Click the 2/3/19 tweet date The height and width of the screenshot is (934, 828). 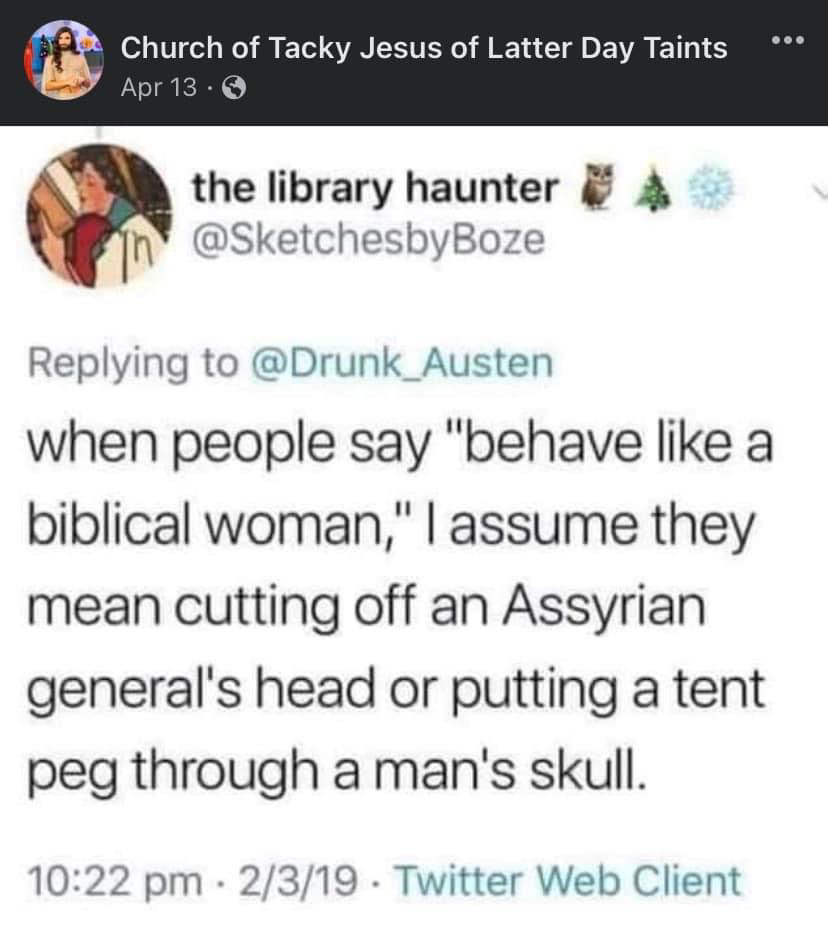(x=298, y=880)
